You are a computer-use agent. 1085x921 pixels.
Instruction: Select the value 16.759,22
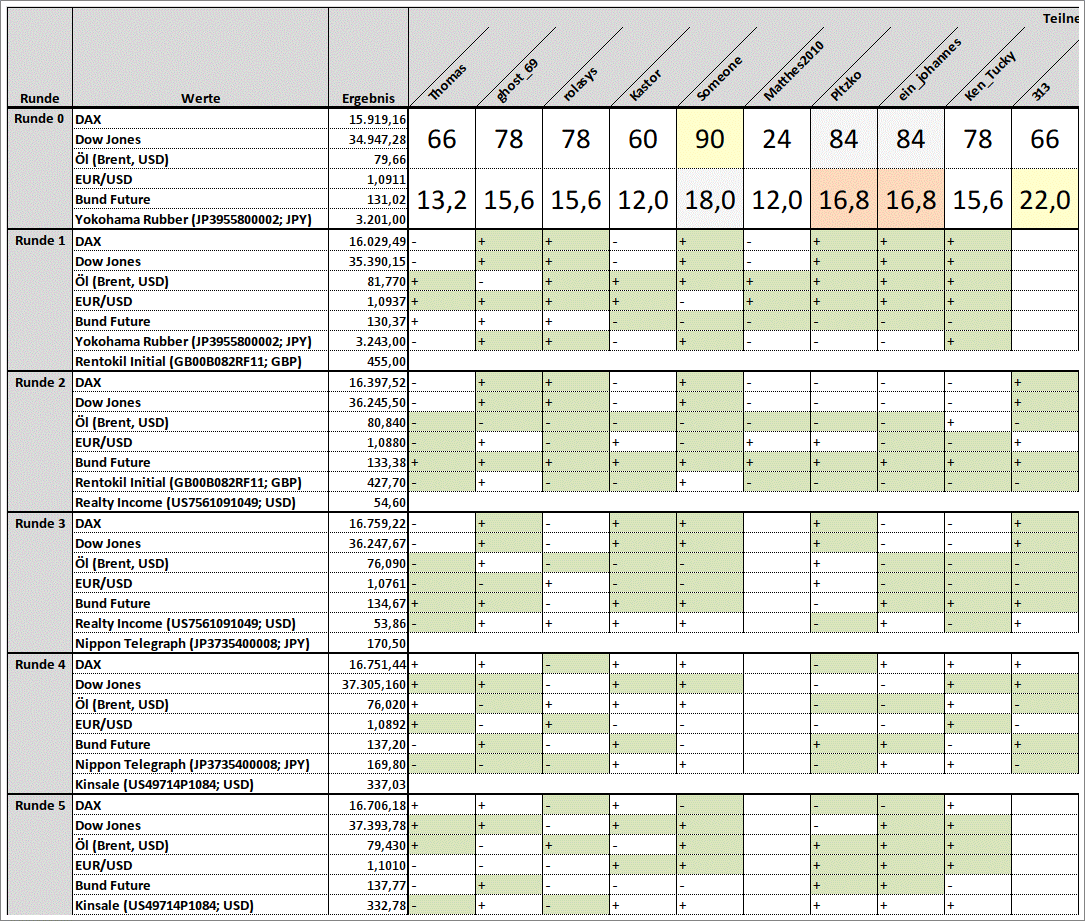[x=377, y=523]
